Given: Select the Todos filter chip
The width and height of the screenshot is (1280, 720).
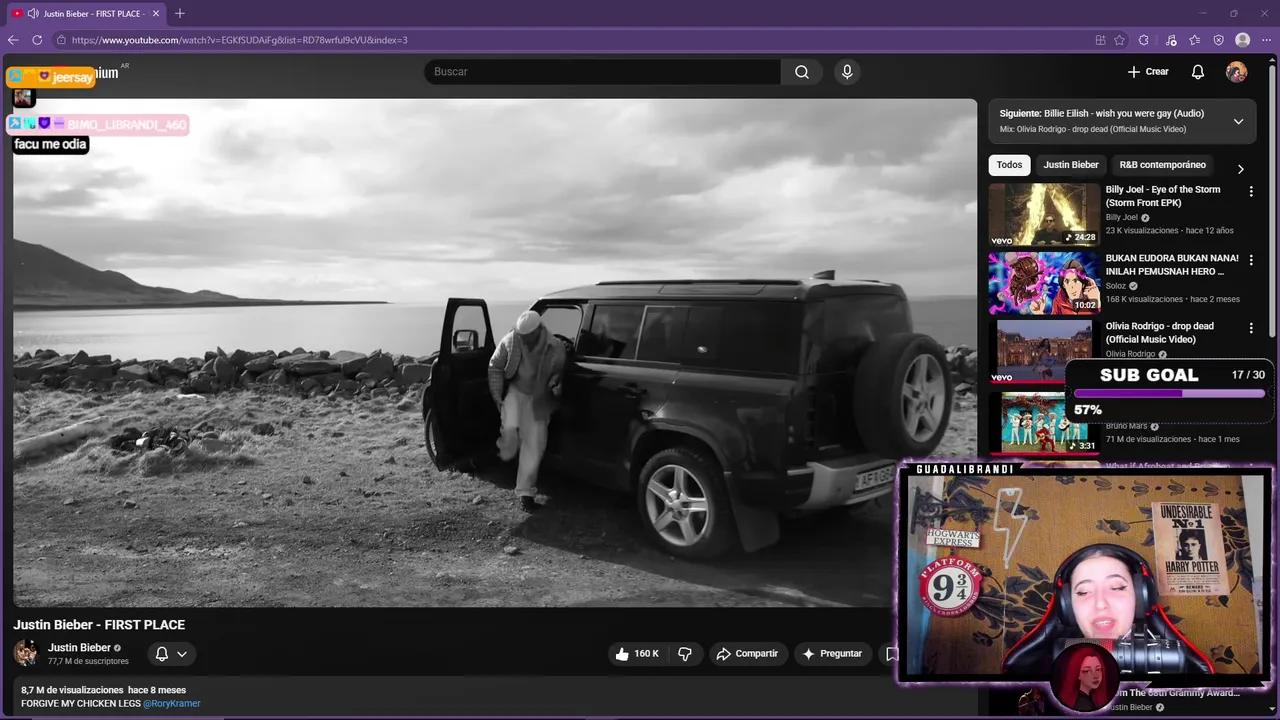Looking at the screenshot, I should [x=1009, y=165].
